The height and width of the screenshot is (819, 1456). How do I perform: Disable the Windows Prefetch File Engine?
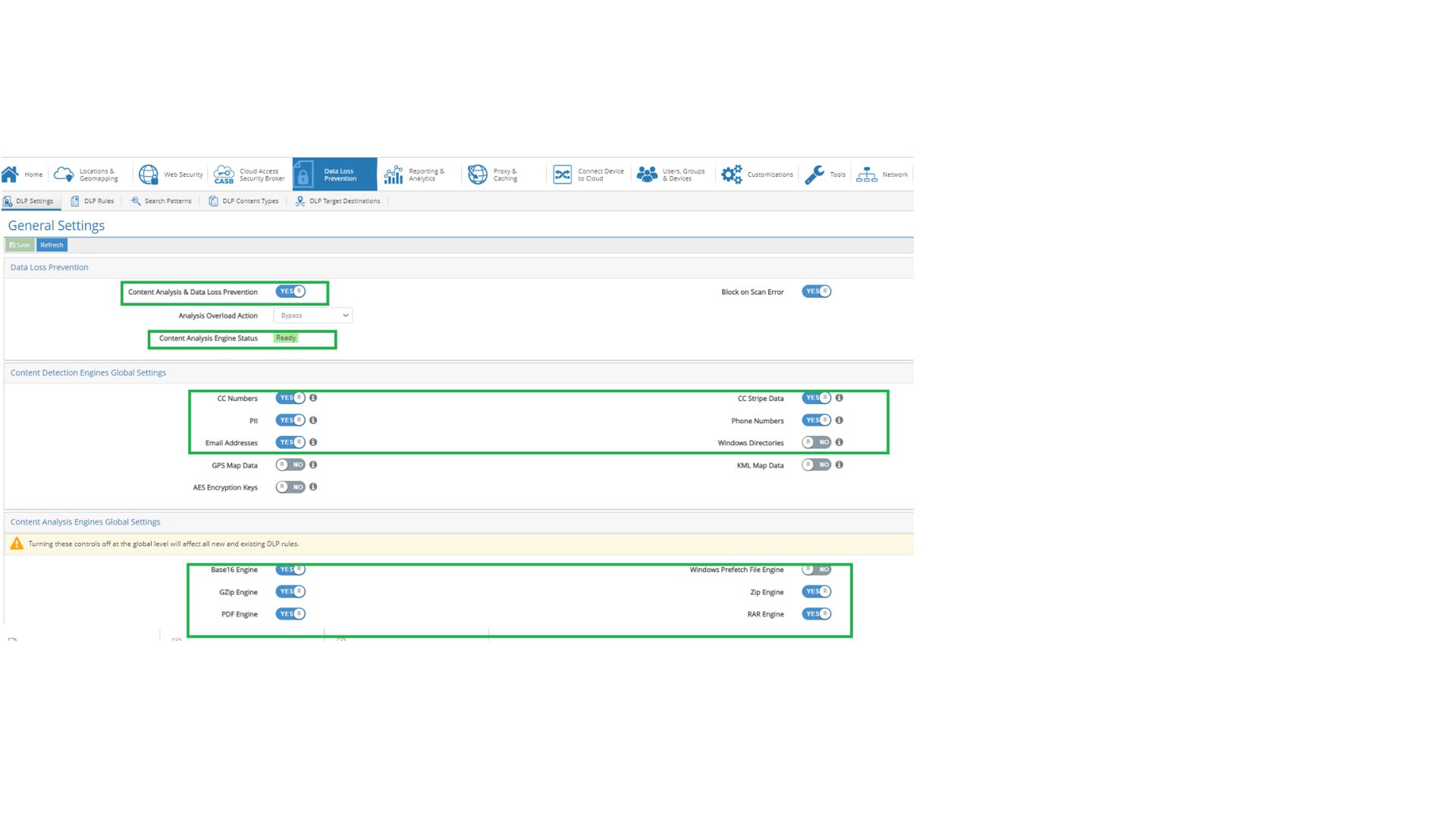pyautogui.click(x=818, y=568)
